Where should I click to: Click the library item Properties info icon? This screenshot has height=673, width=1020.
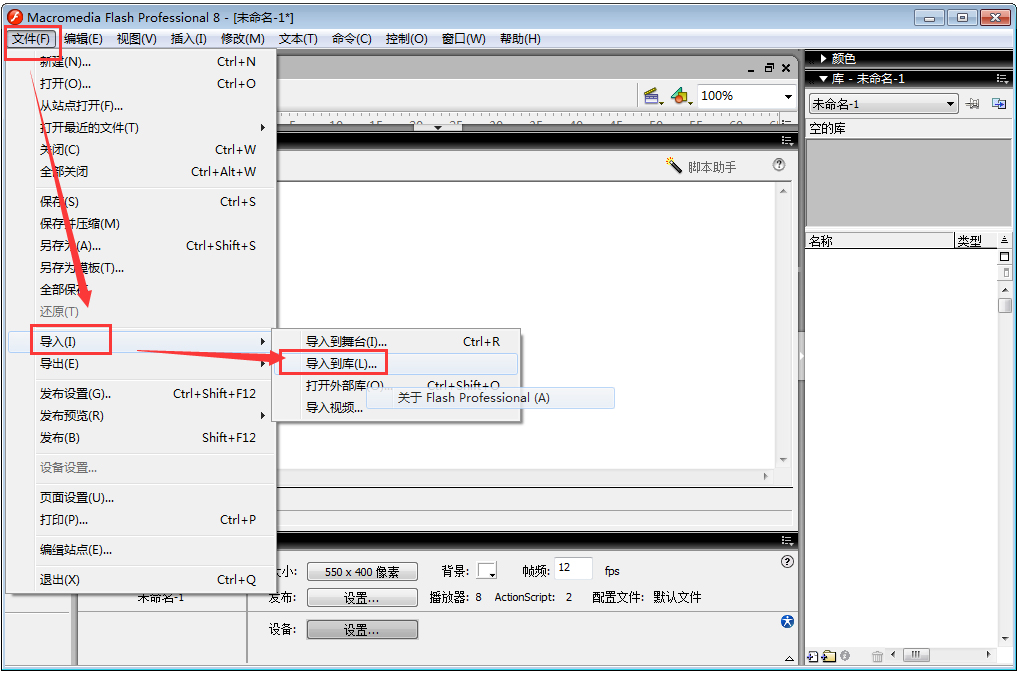pos(845,655)
